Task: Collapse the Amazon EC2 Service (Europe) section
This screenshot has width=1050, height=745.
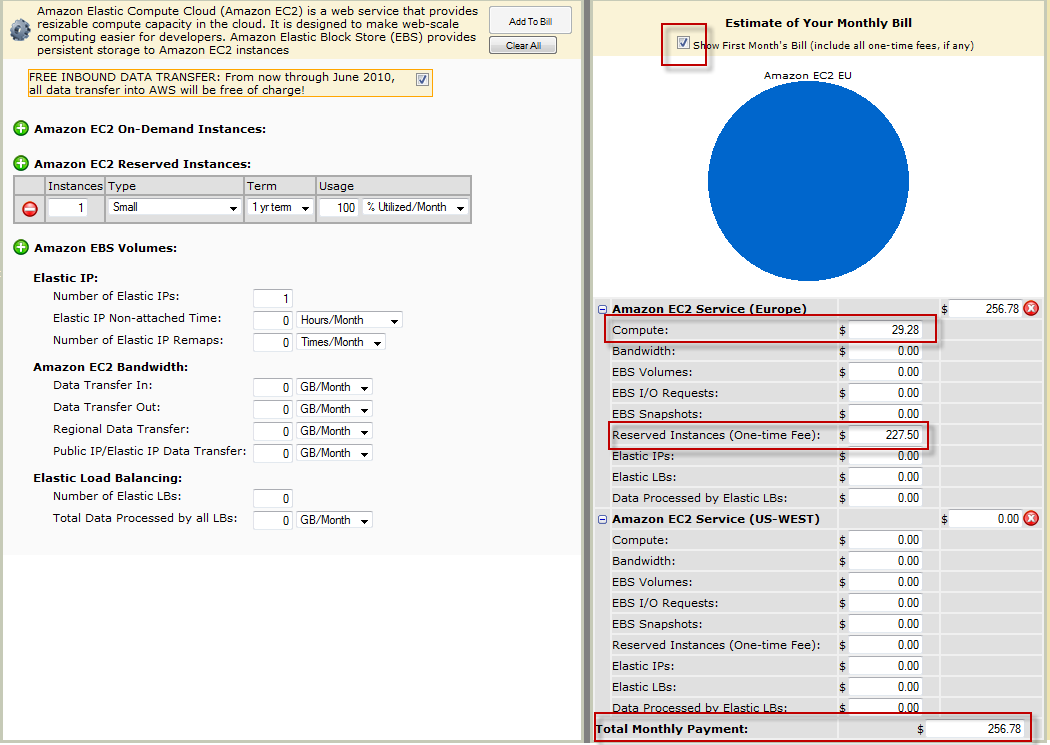Action: [x=602, y=309]
